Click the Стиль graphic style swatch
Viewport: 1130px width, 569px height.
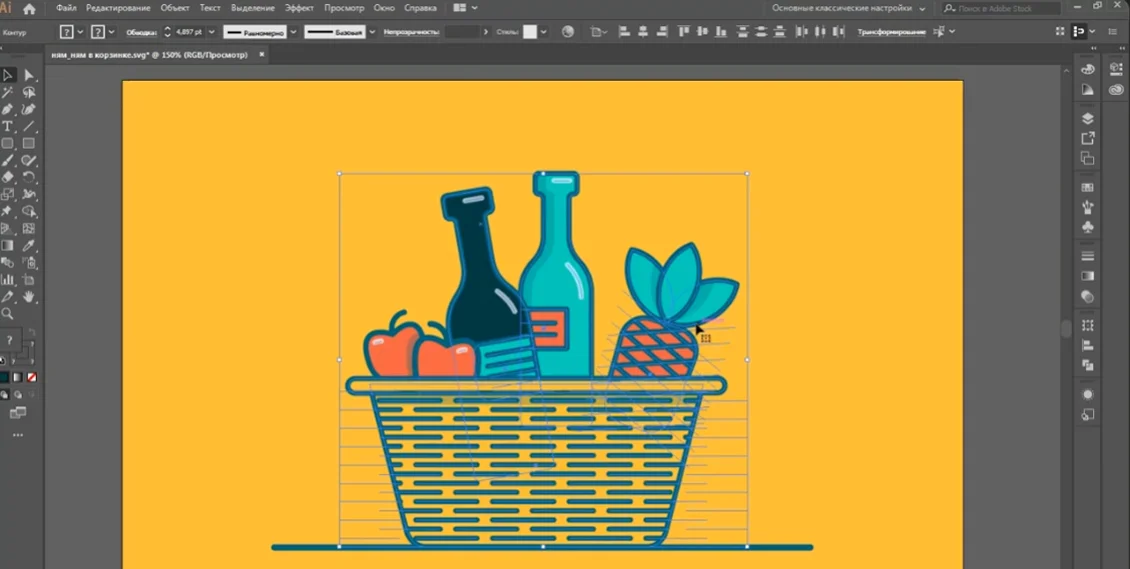point(530,32)
